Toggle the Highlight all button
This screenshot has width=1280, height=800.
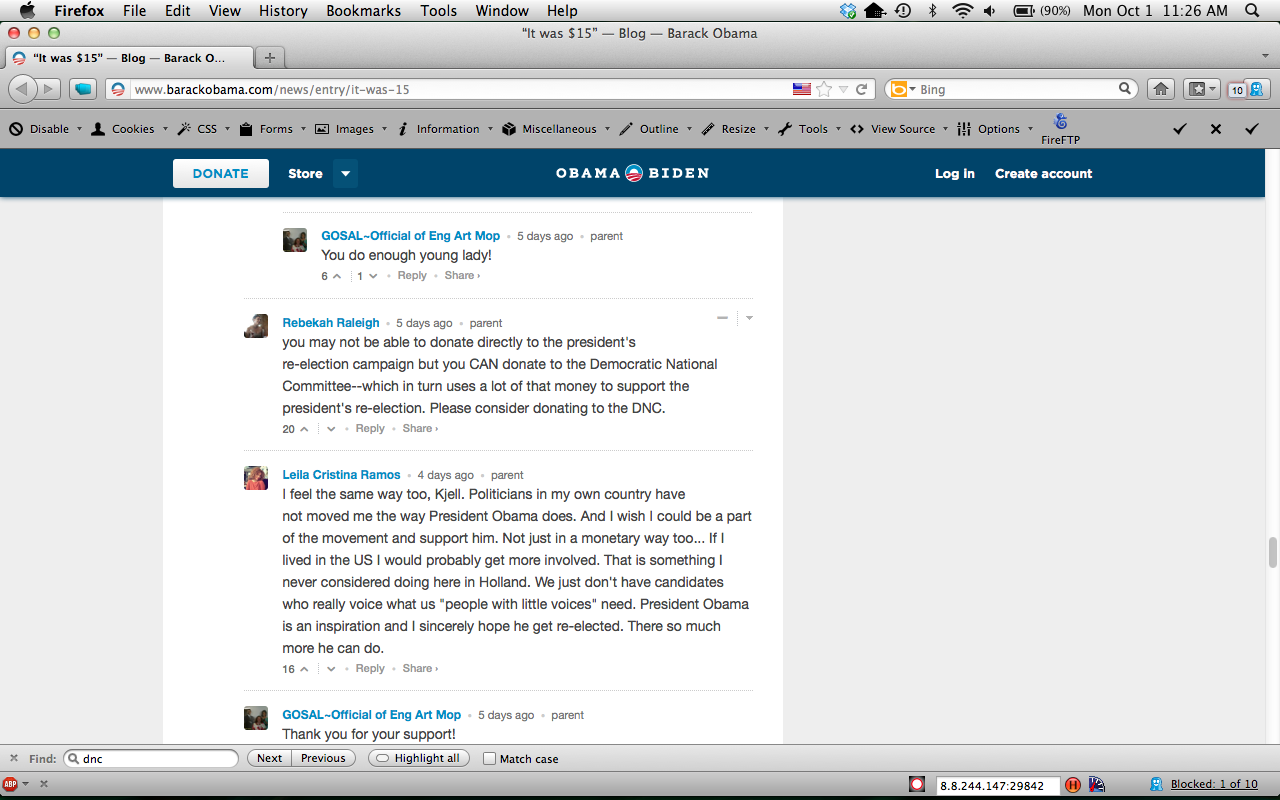coord(418,758)
